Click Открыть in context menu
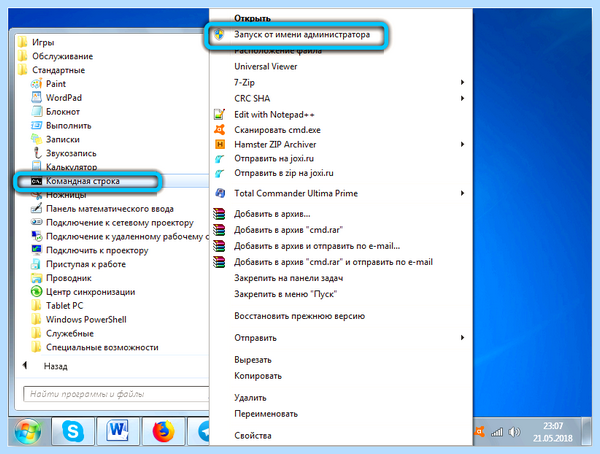This screenshot has height=454, width=600. pyautogui.click(x=253, y=18)
